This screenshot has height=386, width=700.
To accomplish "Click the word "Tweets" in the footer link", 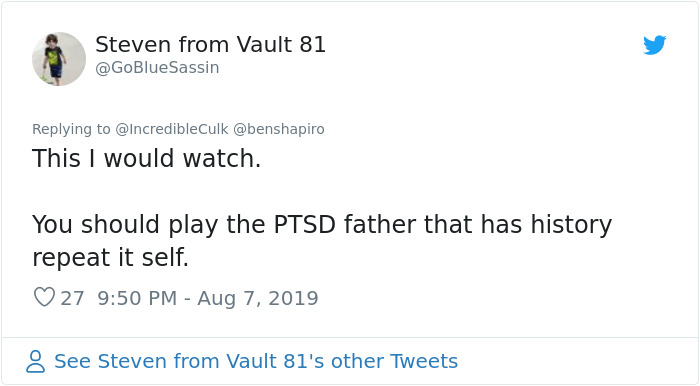I will 424,361.
